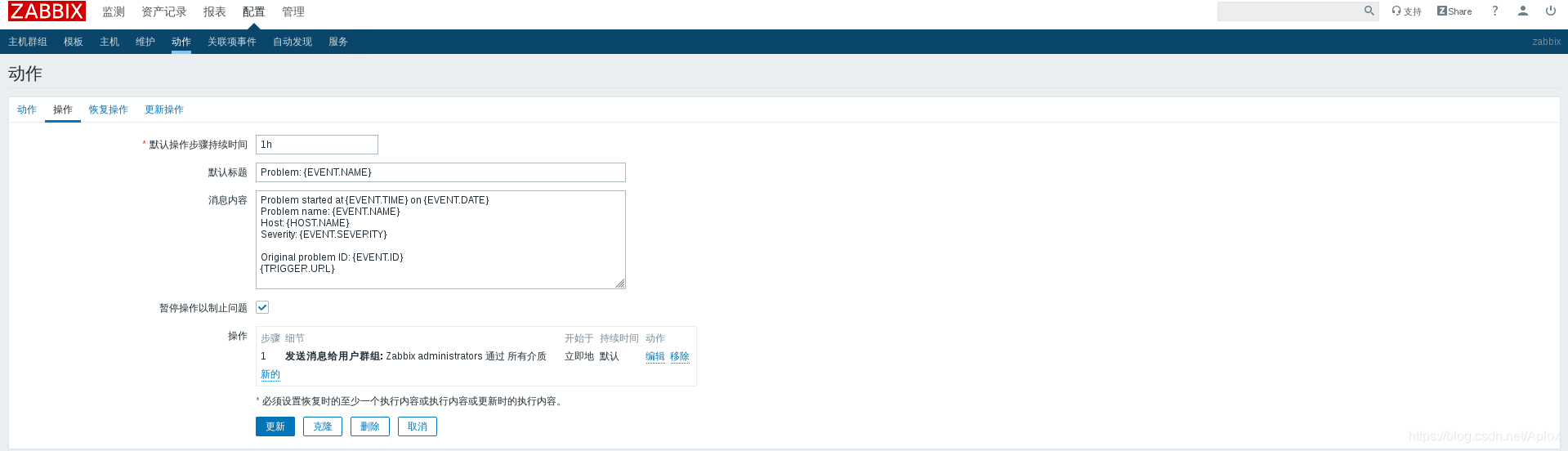The height and width of the screenshot is (451, 1568).
Task: Go to 关联项事件 submenu
Action: 232,42
